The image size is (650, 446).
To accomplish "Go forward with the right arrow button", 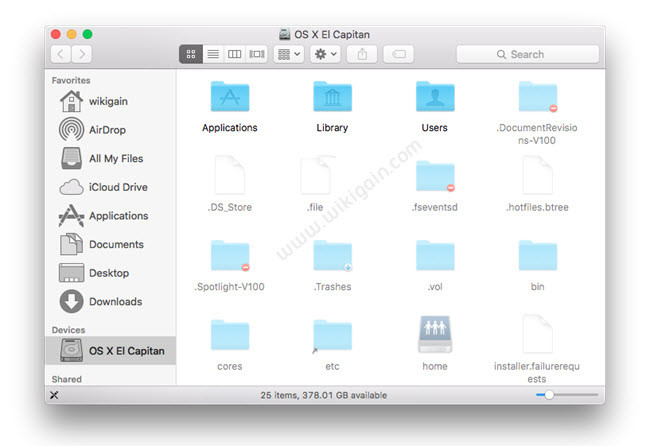I will coord(82,54).
